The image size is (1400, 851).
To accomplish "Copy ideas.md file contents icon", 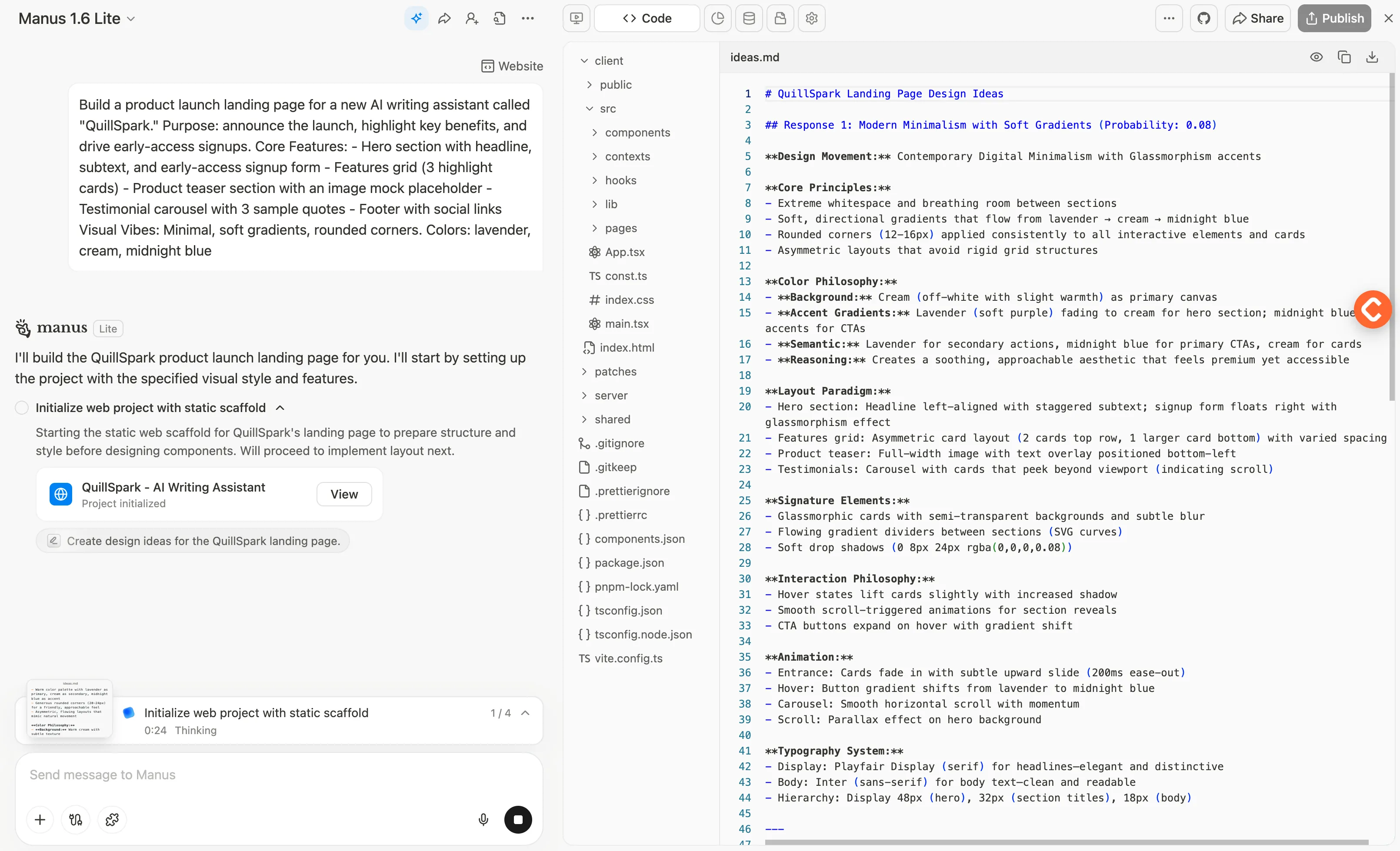I will point(1344,57).
